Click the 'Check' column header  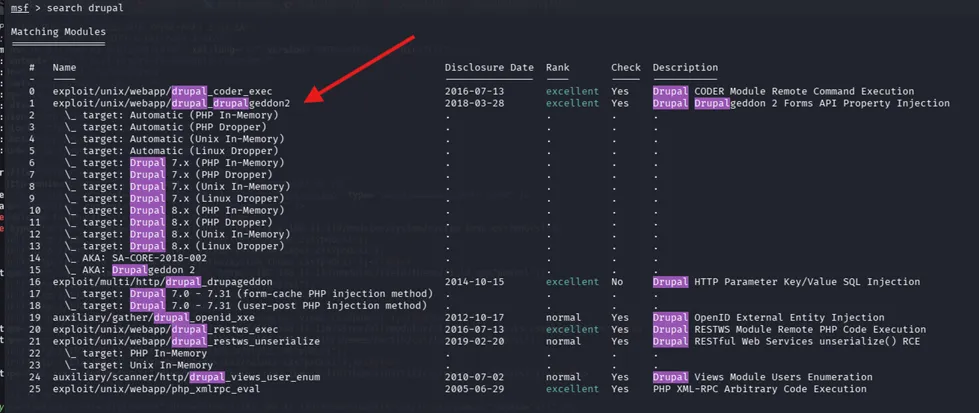point(626,67)
